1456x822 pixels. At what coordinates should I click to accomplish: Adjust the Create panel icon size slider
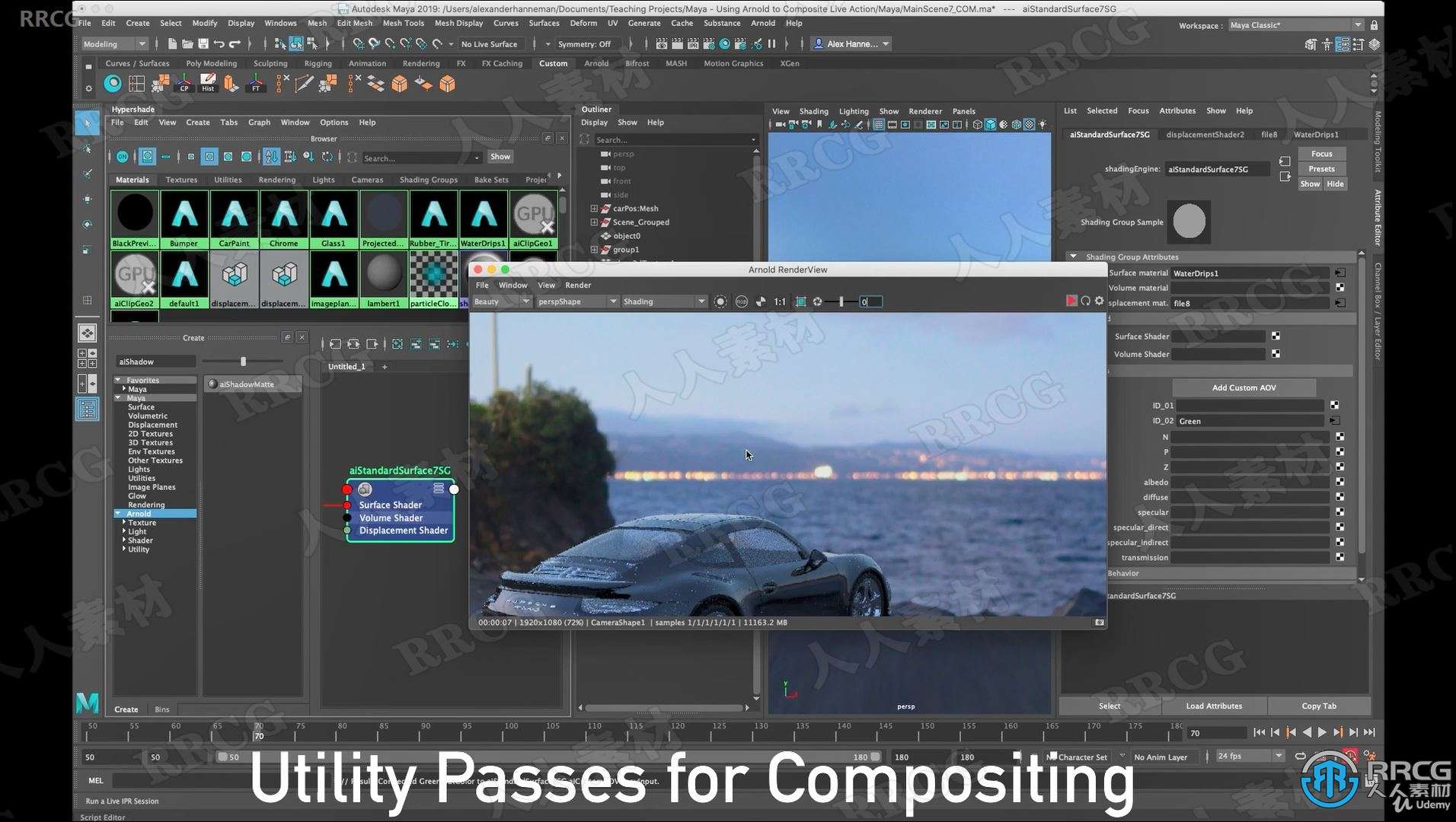coord(243,362)
